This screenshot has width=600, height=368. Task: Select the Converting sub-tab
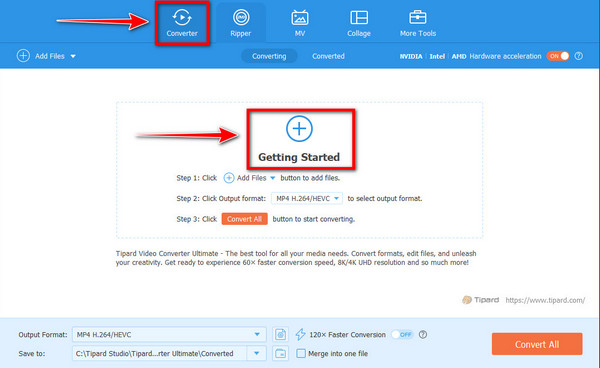(269, 56)
